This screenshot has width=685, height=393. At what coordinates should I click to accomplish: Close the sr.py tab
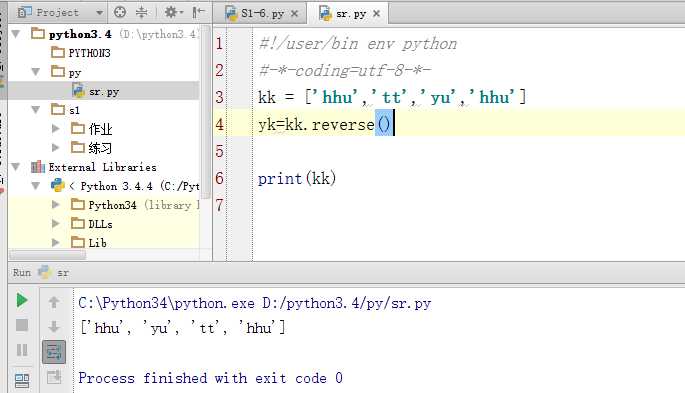[377, 14]
